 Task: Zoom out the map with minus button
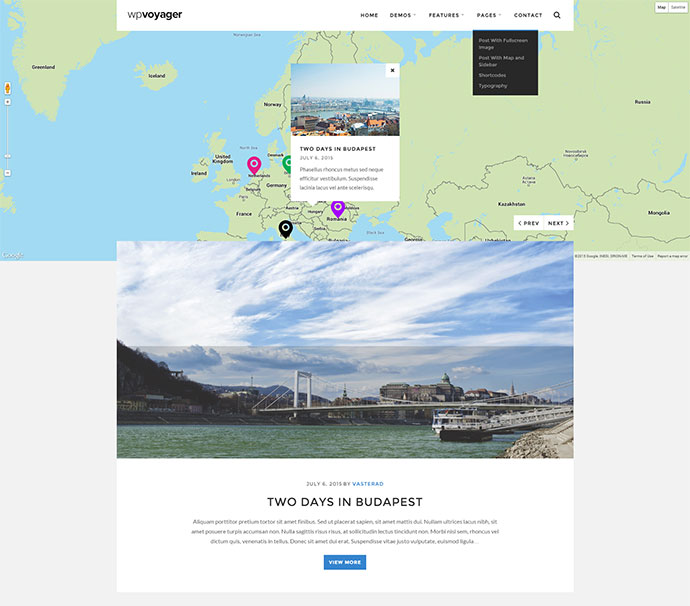pos(7,173)
